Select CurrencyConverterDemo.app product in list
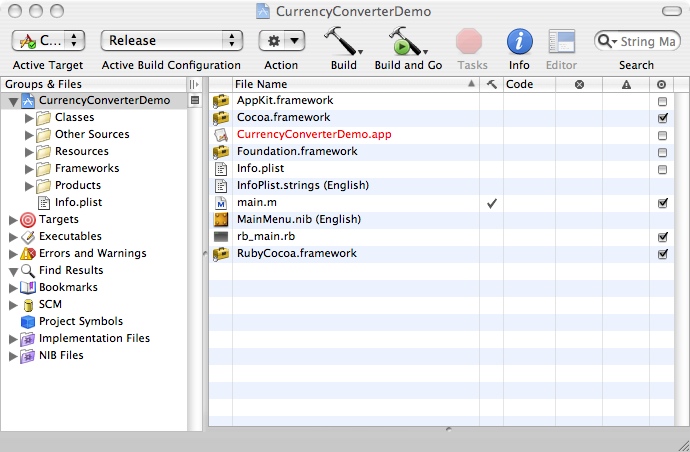This screenshot has height=452, width=690. [x=314, y=134]
